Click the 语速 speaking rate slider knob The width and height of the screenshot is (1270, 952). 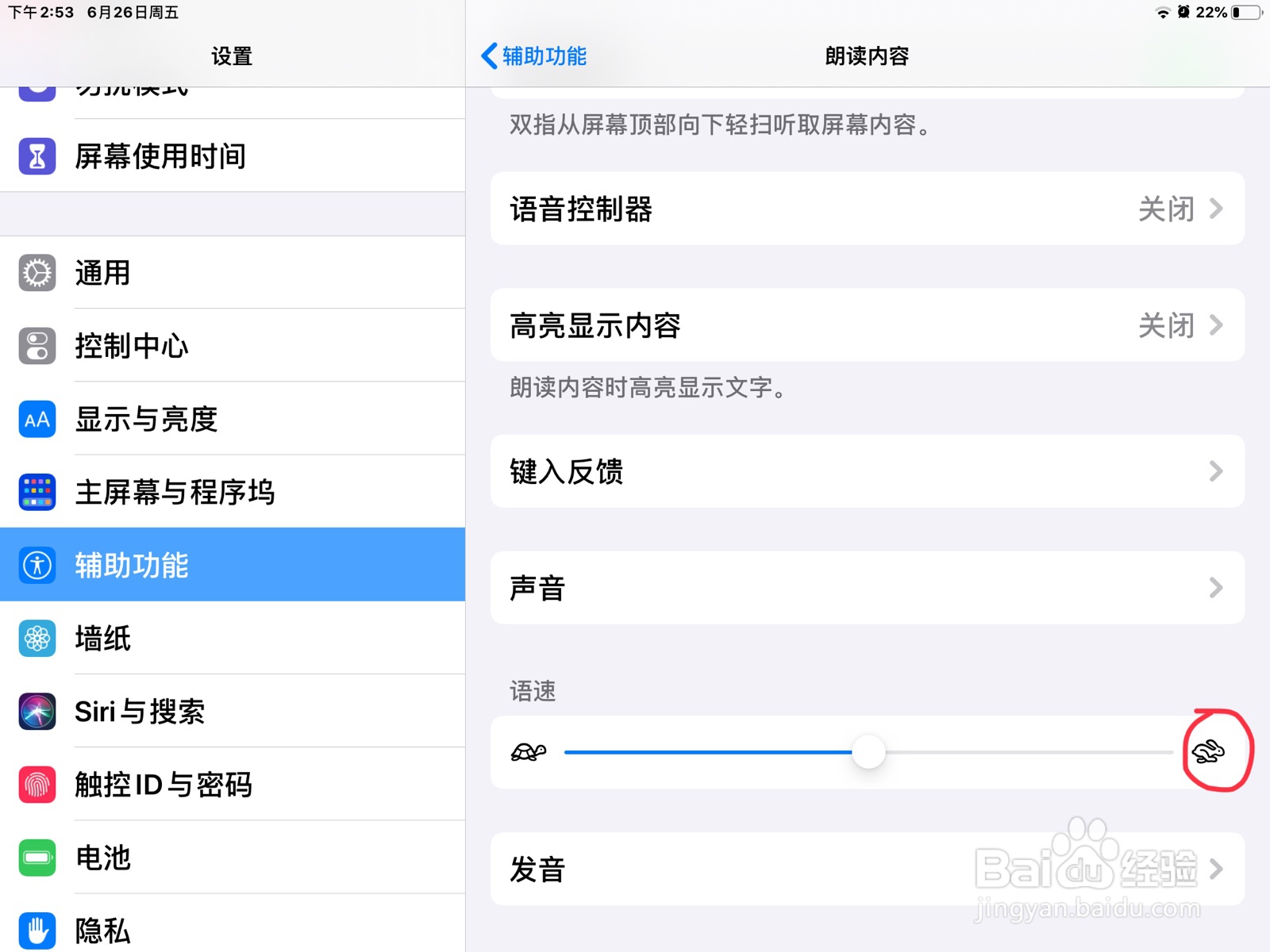pyautogui.click(x=868, y=751)
